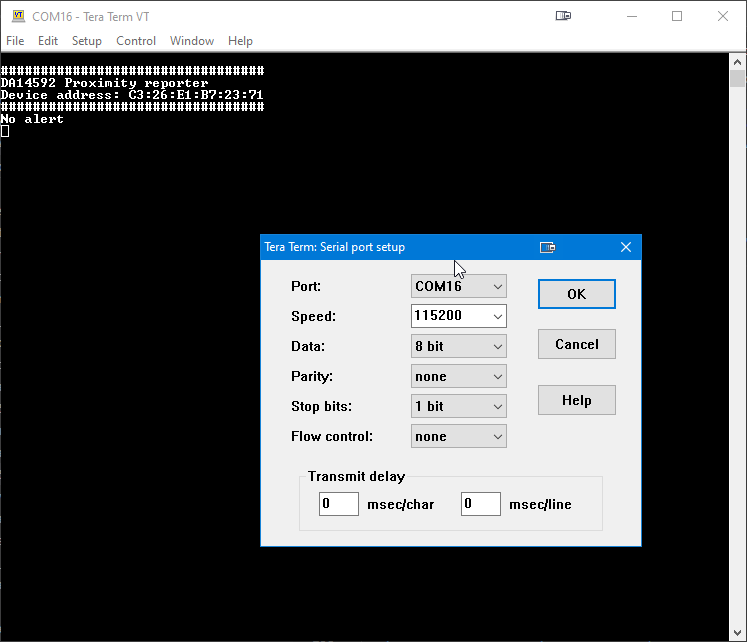
Task: Click the msec/char transmit delay field
Action: [339, 504]
